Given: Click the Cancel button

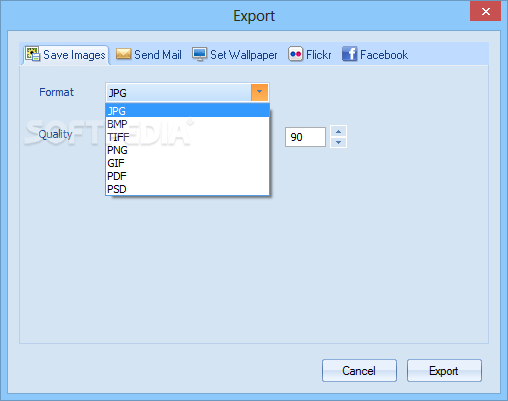Looking at the screenshot, I should pos(359,370).
